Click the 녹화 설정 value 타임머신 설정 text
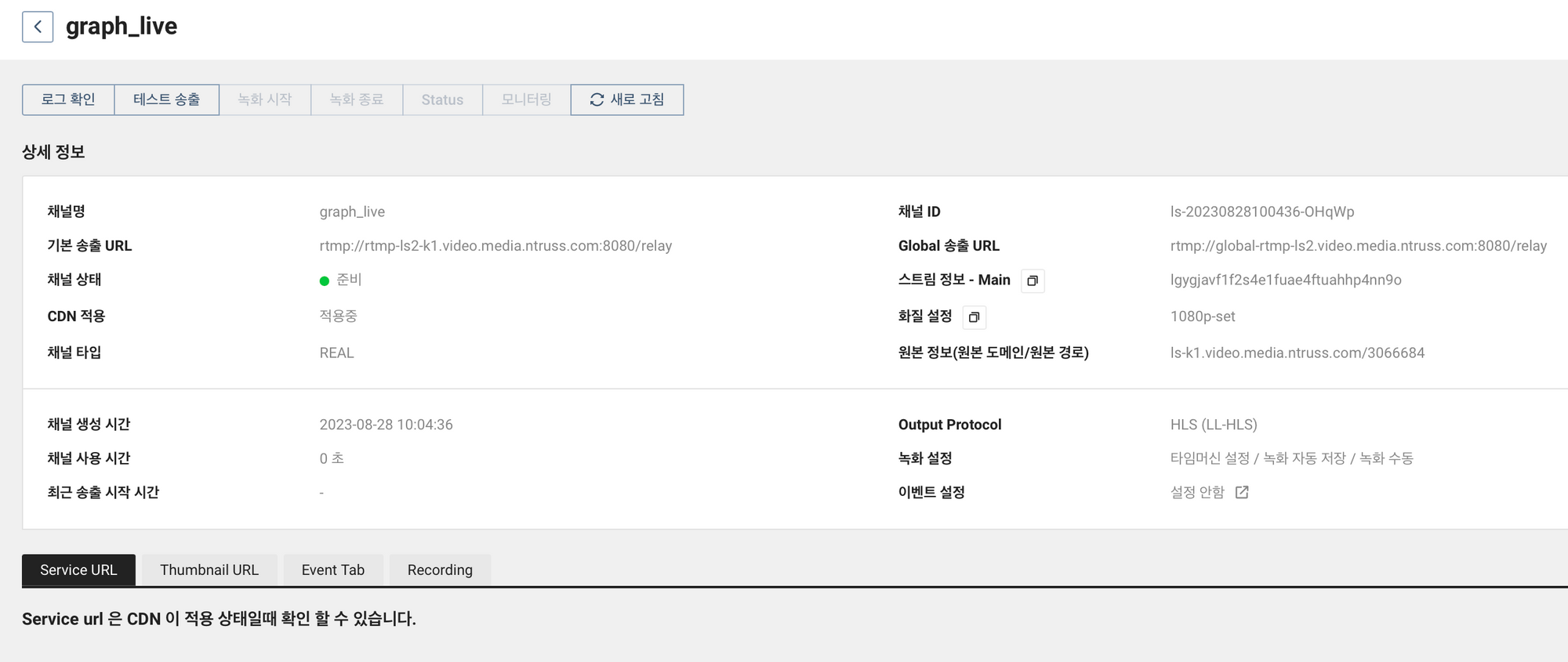 1210,458
